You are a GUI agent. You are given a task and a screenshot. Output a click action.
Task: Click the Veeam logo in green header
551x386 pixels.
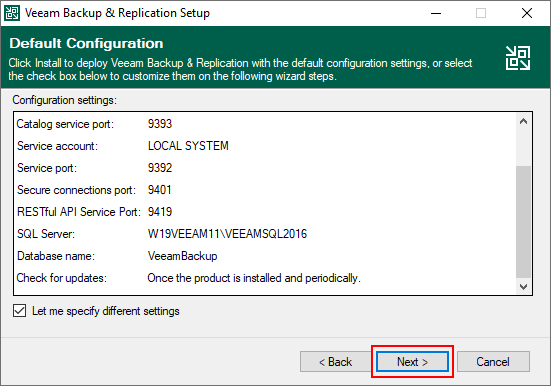coord(518,58)
